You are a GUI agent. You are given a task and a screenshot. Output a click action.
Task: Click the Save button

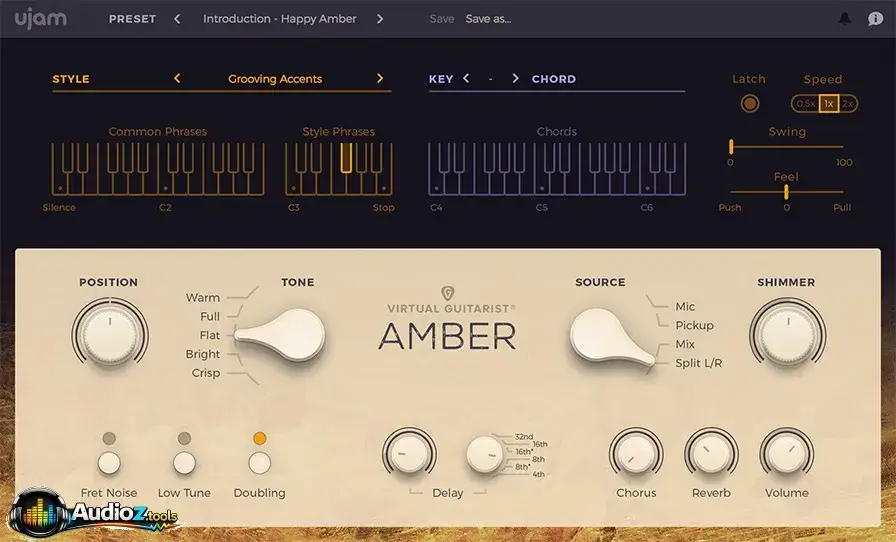[x=442, y=19]
